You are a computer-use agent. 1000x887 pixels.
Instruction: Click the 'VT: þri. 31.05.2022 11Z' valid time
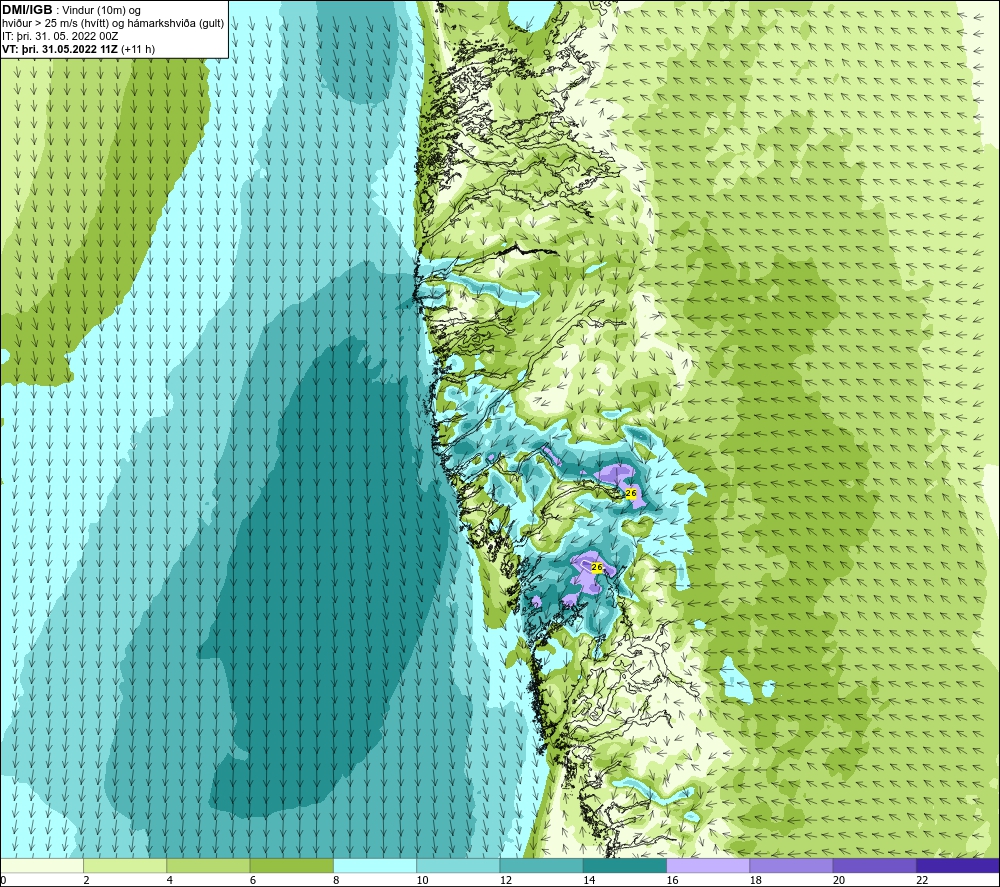click(x=59, y=49)
